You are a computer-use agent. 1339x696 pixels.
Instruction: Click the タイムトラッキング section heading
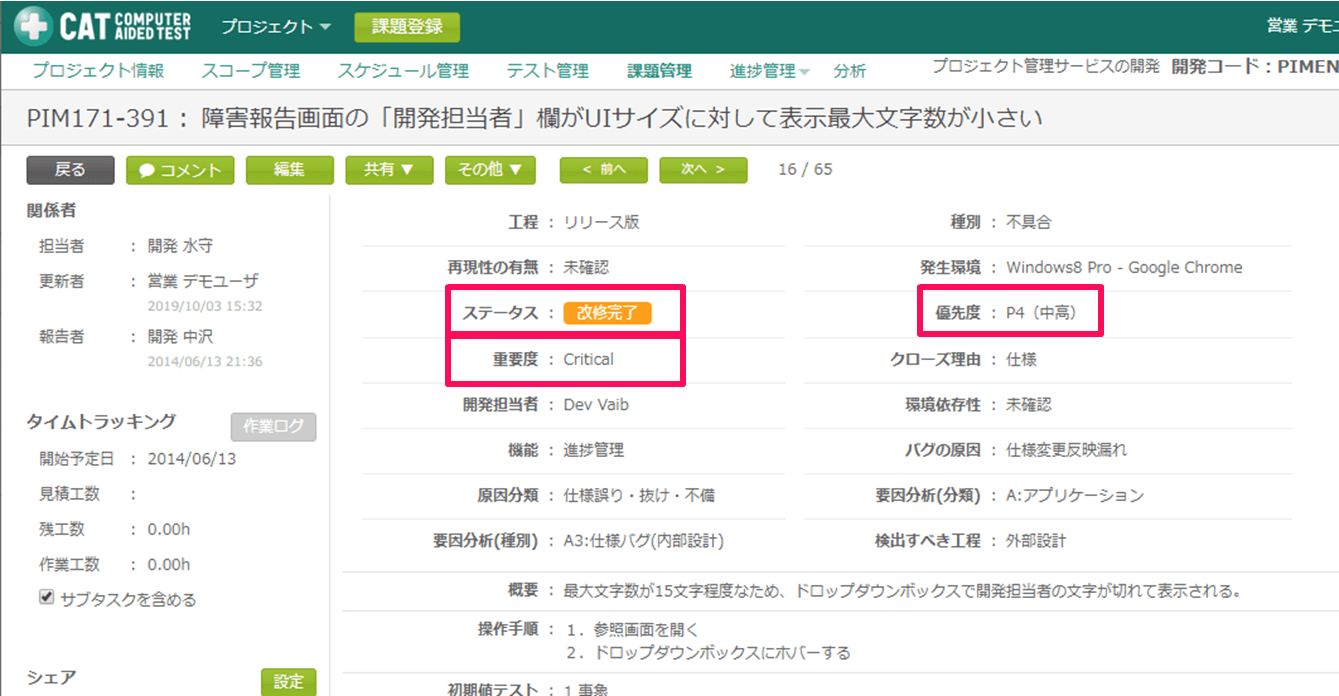coord(101,421)
